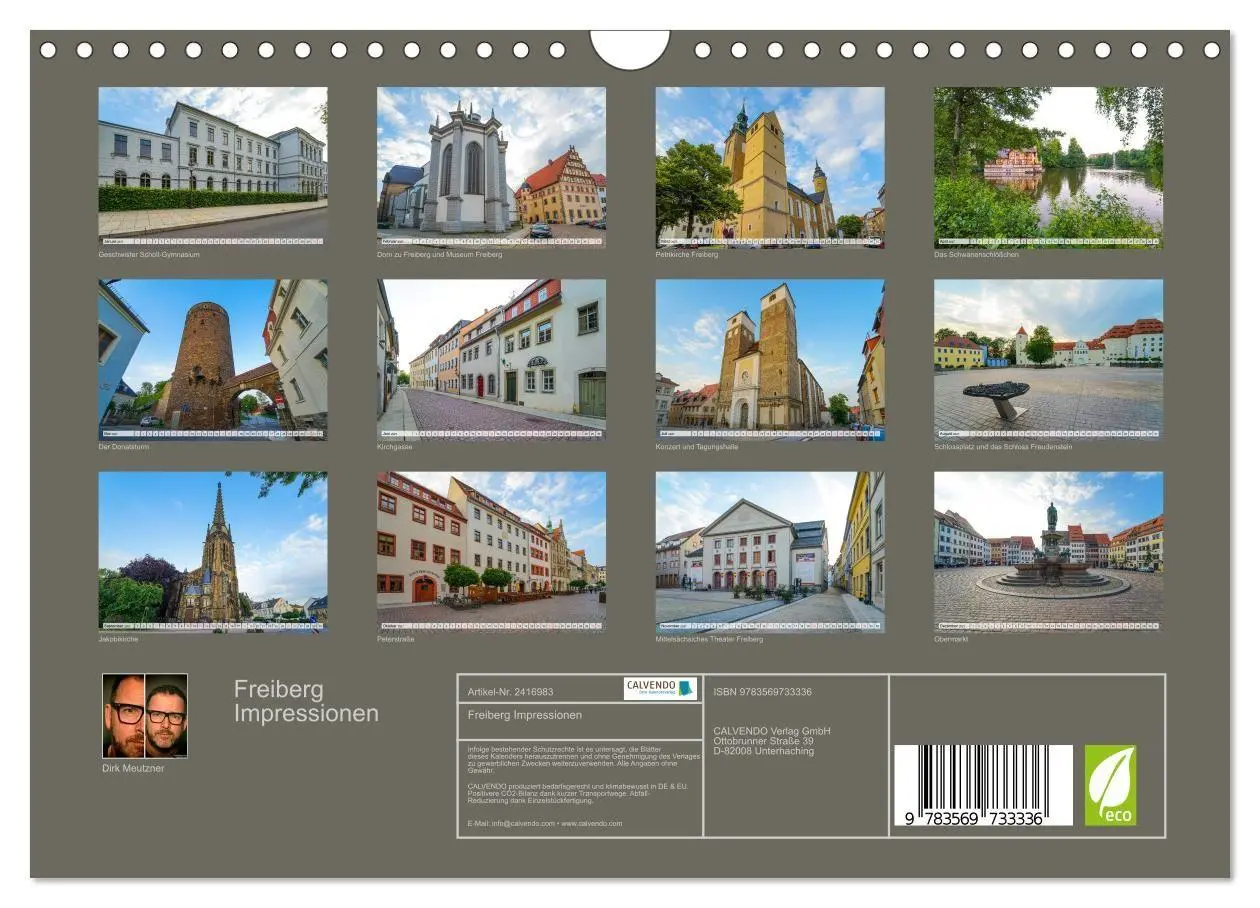The width and height of the screenshot is (1260, 908).
Task: Open the Schloss Freudenstein square photo
Action: [1048, 360]
